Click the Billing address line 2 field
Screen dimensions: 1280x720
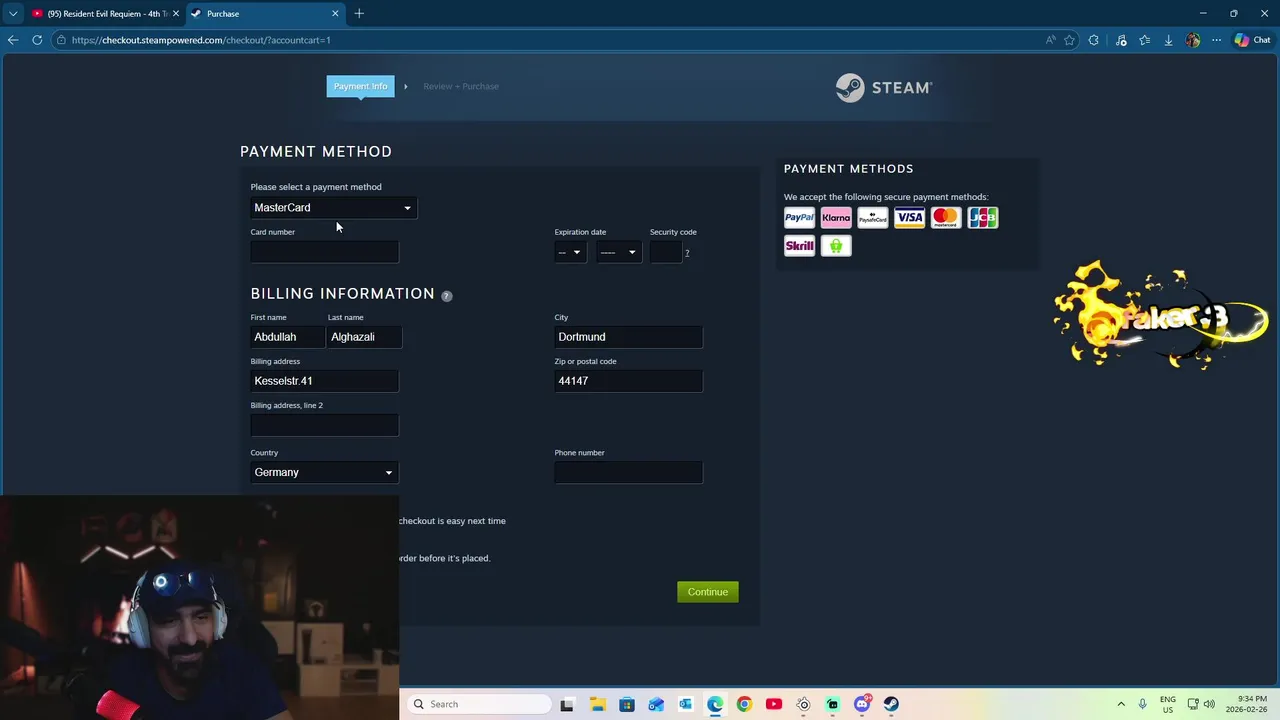coord(324,425)
